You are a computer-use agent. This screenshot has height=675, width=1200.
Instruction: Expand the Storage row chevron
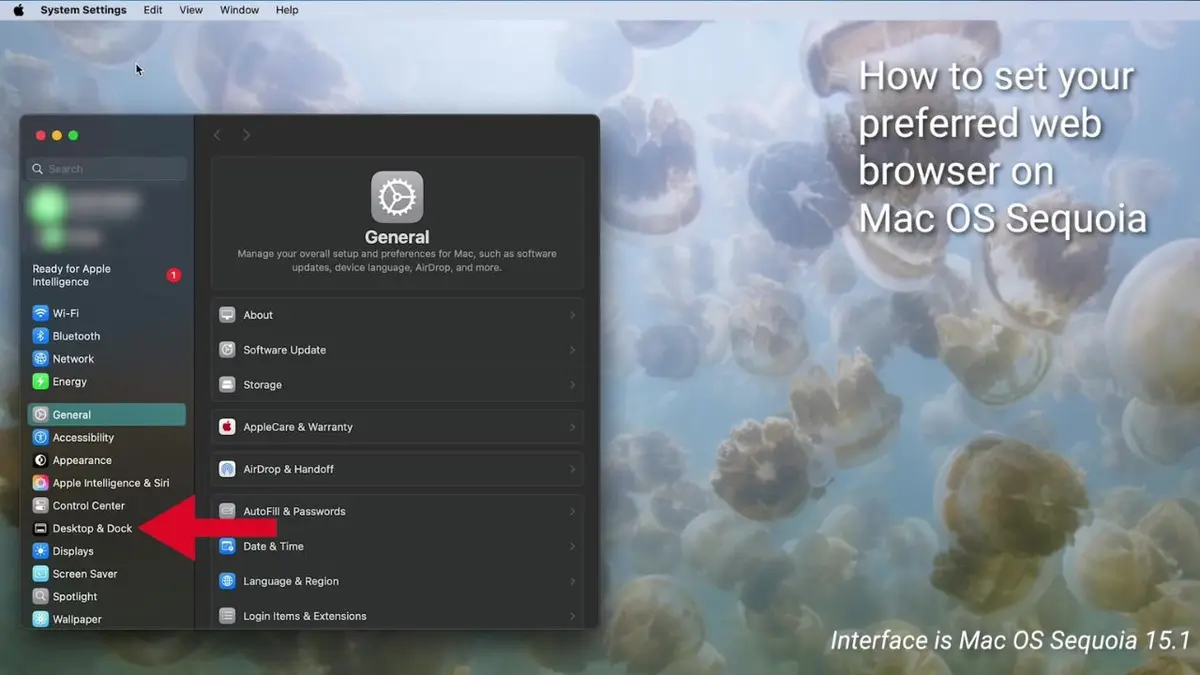pyautogui.click(x=572, y=385)
